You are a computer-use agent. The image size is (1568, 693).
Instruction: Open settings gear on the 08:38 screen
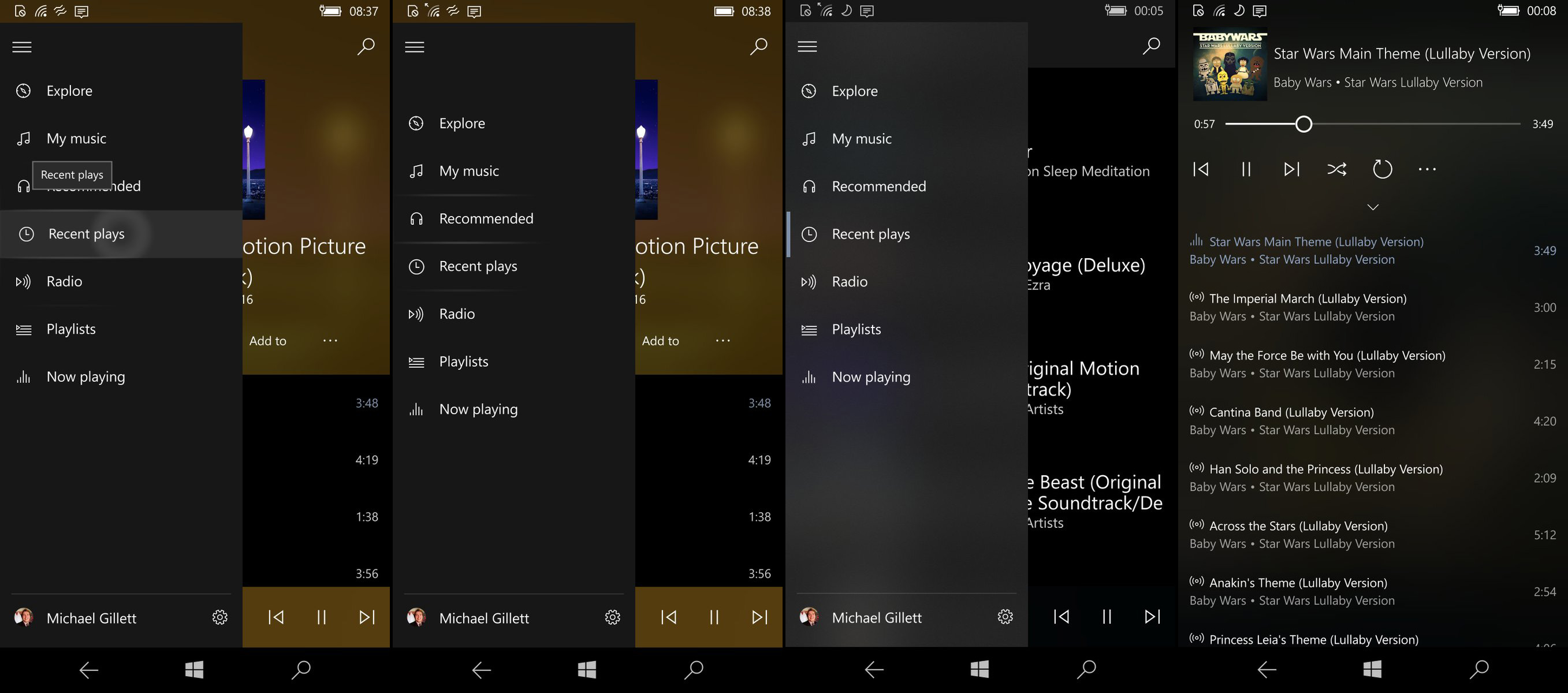pos(612,617)
